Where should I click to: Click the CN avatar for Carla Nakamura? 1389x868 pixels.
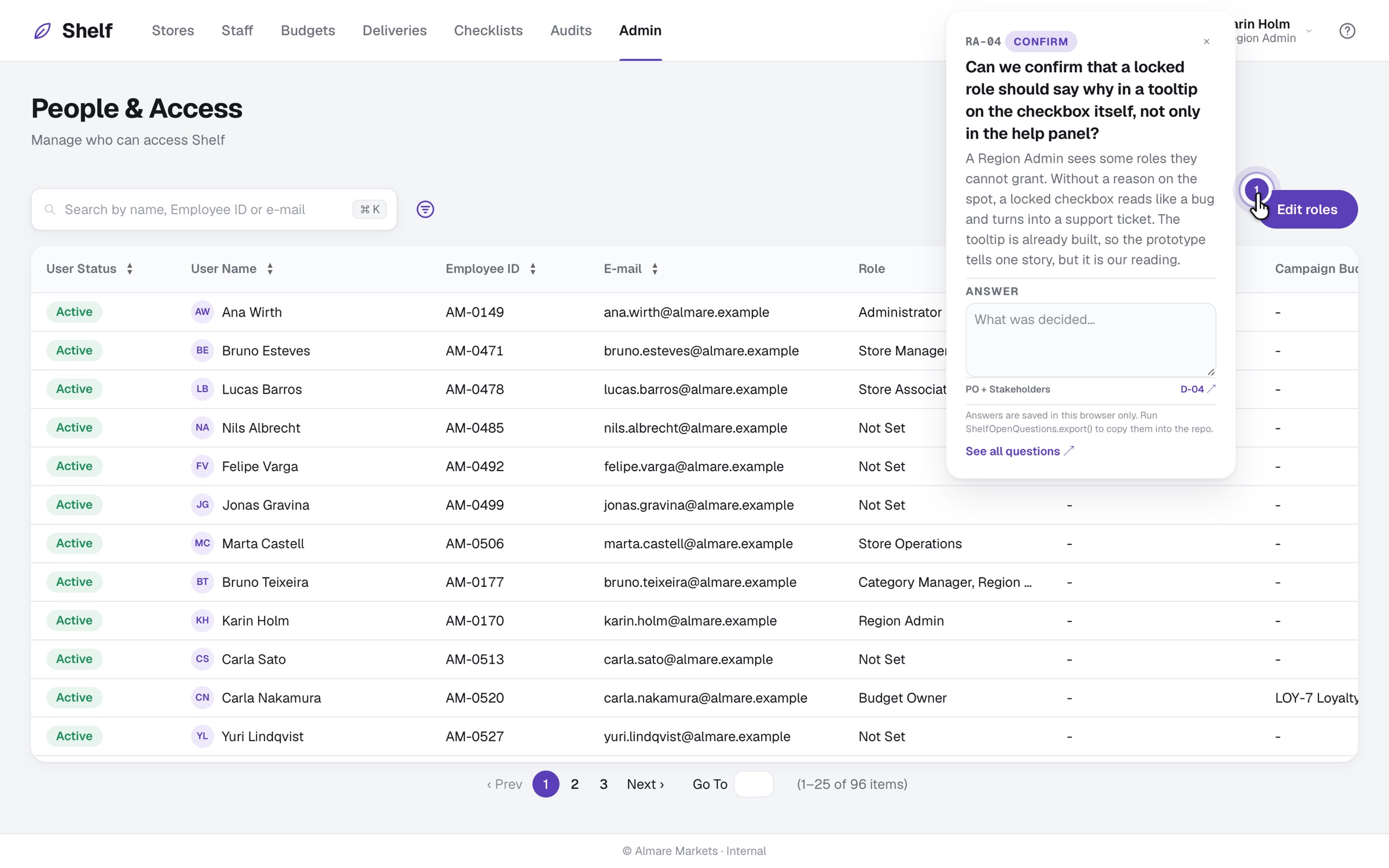pos(202,698)
